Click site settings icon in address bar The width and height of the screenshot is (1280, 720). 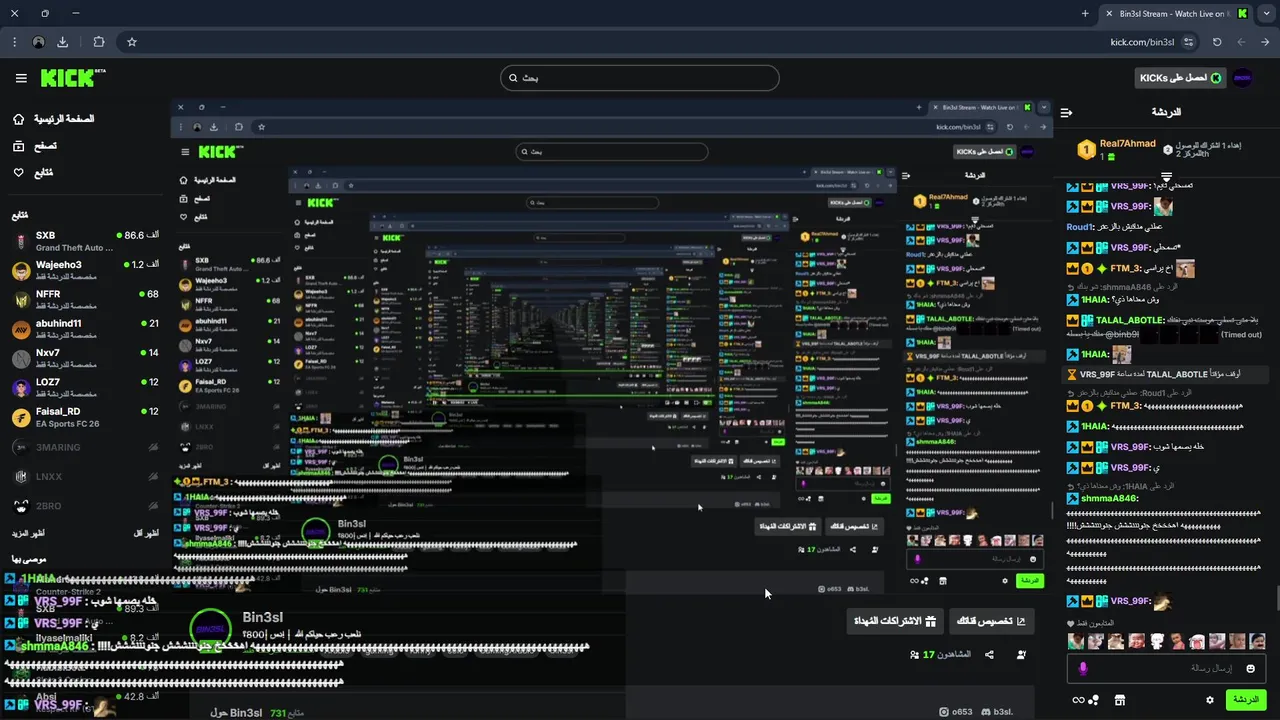tap(1188, 42)
